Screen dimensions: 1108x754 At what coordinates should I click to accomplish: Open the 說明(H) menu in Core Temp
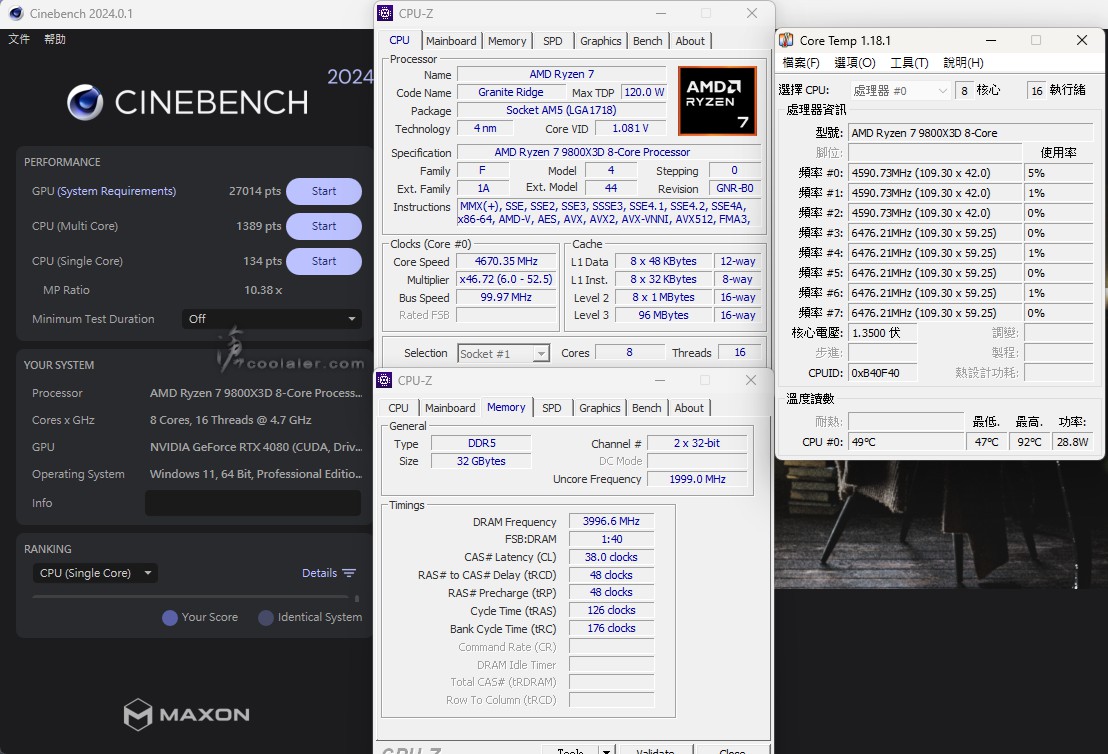963,63
